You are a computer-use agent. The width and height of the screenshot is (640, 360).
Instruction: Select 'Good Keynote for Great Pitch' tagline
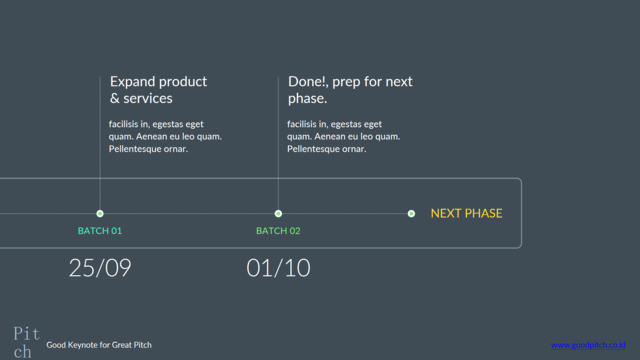tap(99, 345)
